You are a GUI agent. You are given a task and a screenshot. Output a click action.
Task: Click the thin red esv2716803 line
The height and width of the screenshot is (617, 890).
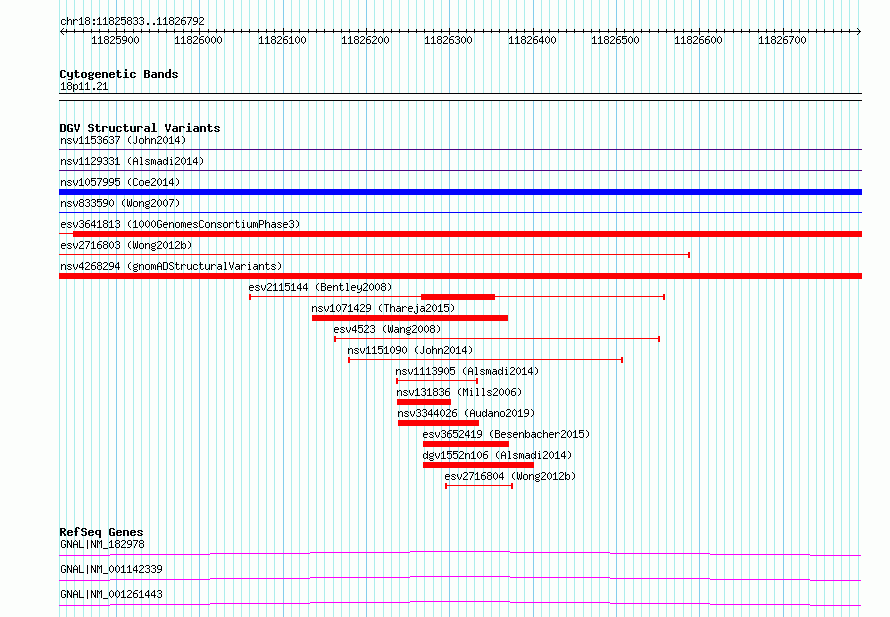coord(374,255)
